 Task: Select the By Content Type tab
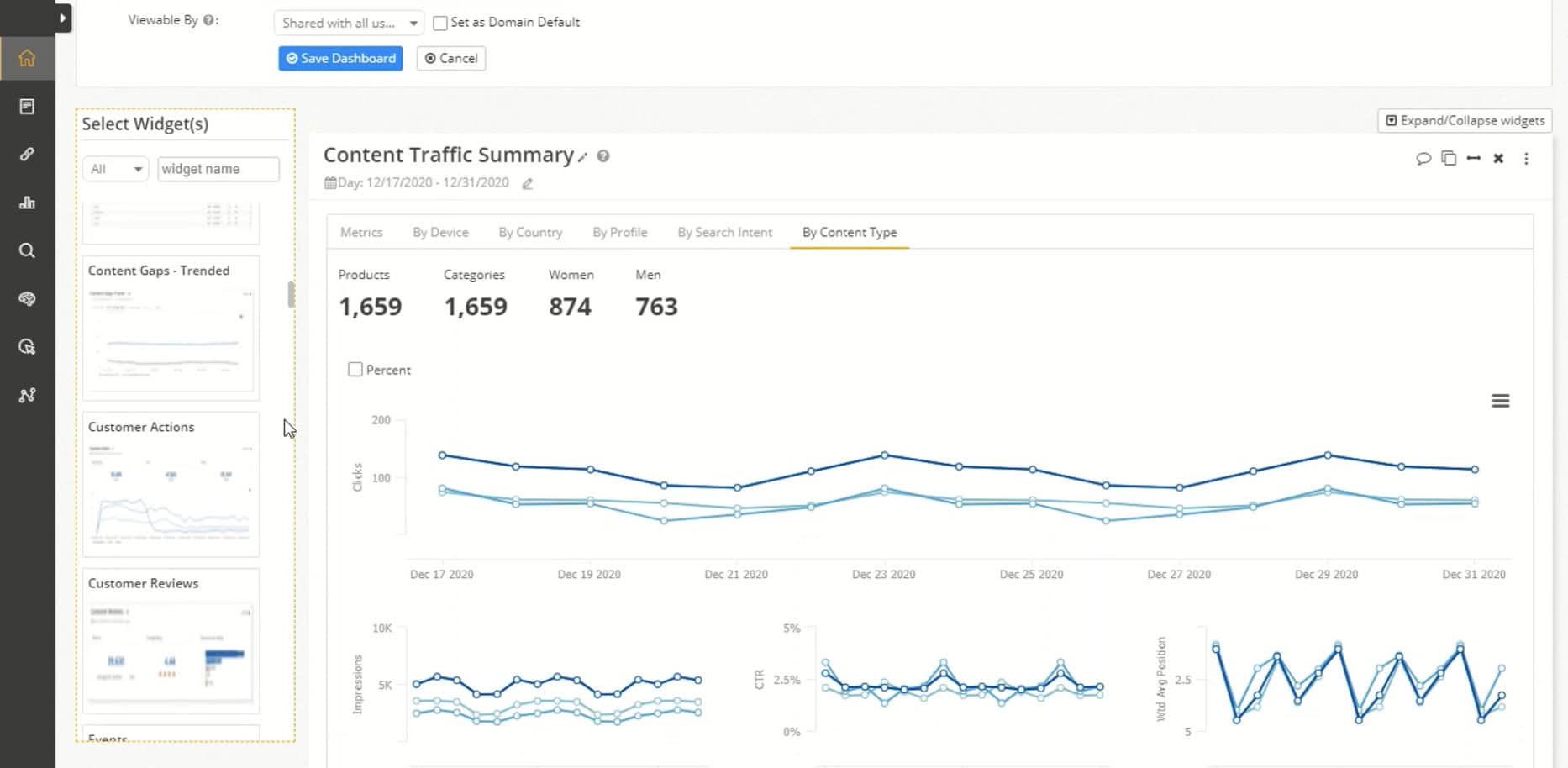pos(850,232)
